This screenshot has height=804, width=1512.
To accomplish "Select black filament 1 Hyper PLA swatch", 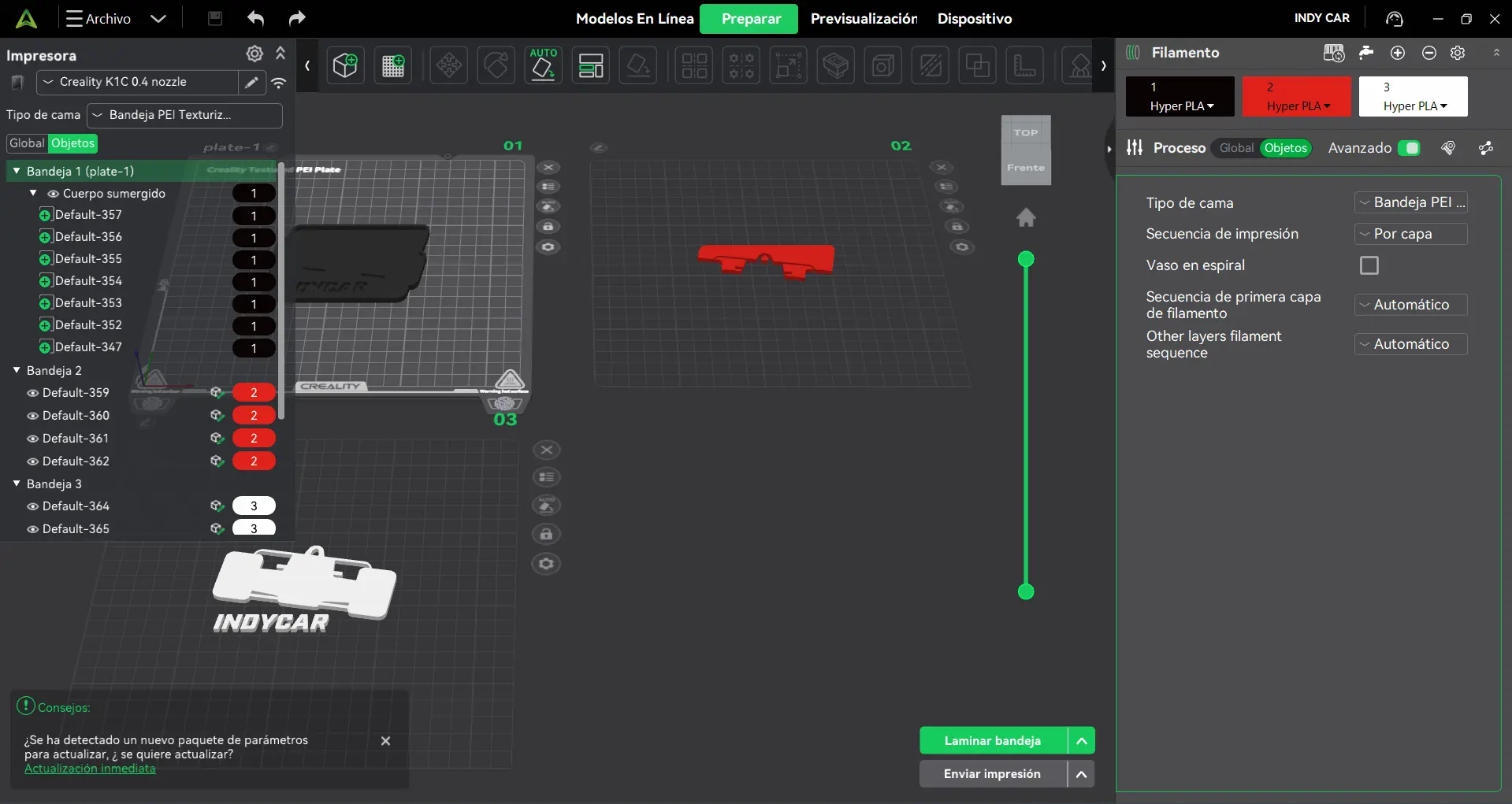I will pyautogui.click(x=1180, y=96).
